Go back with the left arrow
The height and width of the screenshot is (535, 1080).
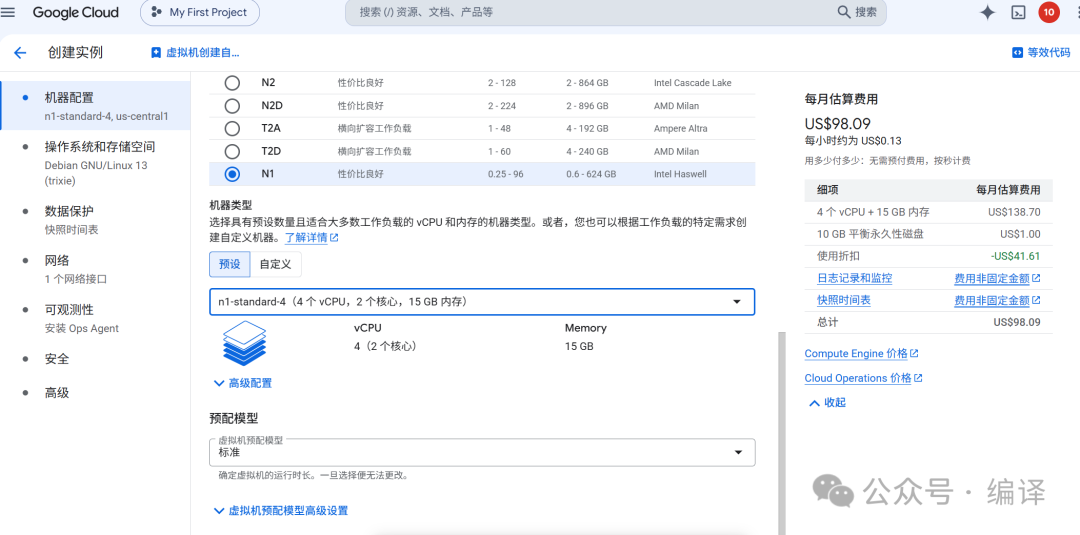20,52
